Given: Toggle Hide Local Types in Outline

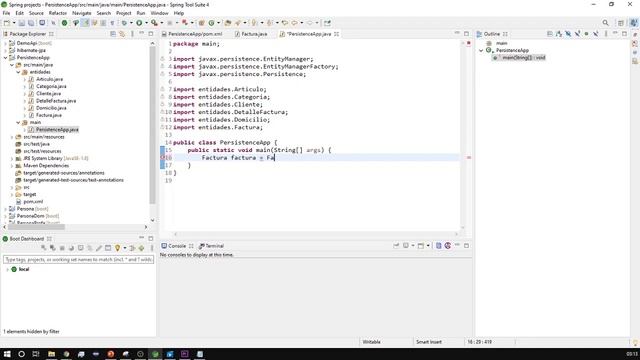Looking at the screenshot, I should [596, 34].
